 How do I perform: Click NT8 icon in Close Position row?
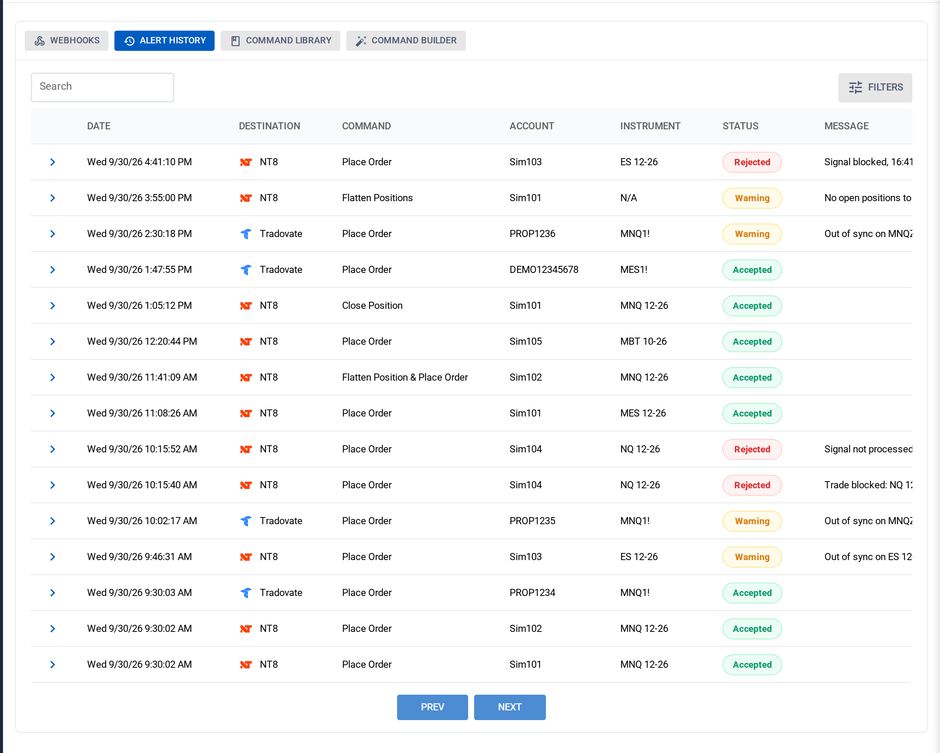[x=246, y=306]
